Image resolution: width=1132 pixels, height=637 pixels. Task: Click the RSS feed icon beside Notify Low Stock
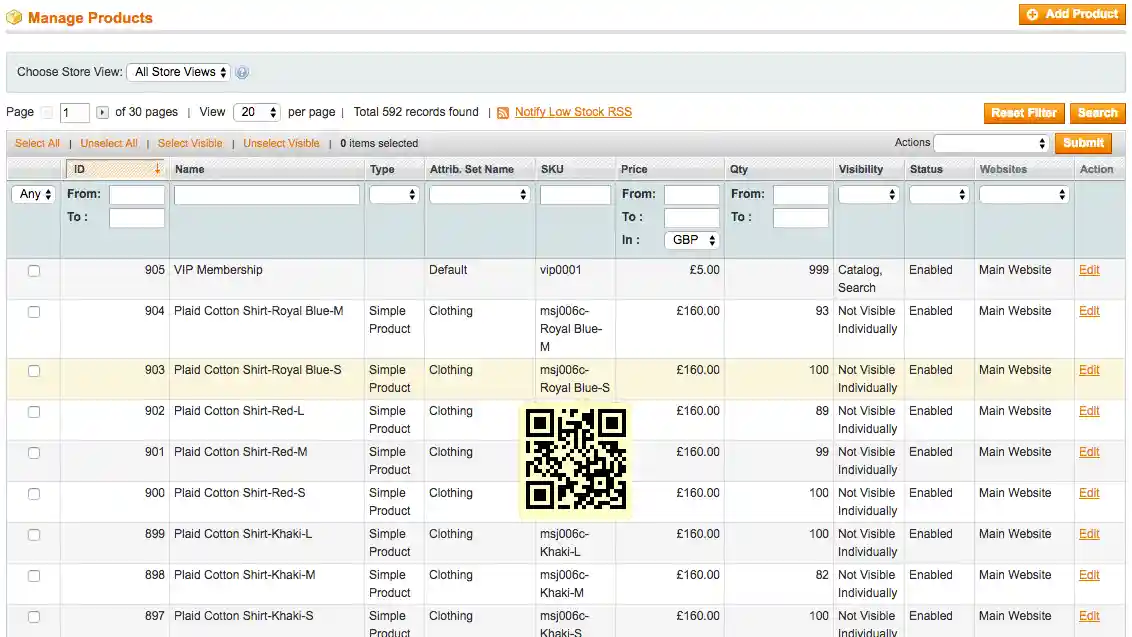coord(503,112)
